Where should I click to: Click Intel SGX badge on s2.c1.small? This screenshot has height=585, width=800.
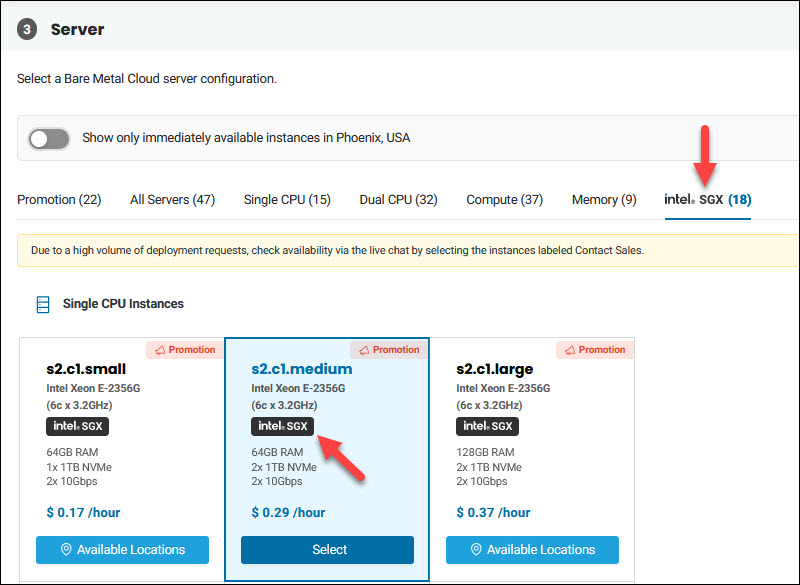coord(78,426)
